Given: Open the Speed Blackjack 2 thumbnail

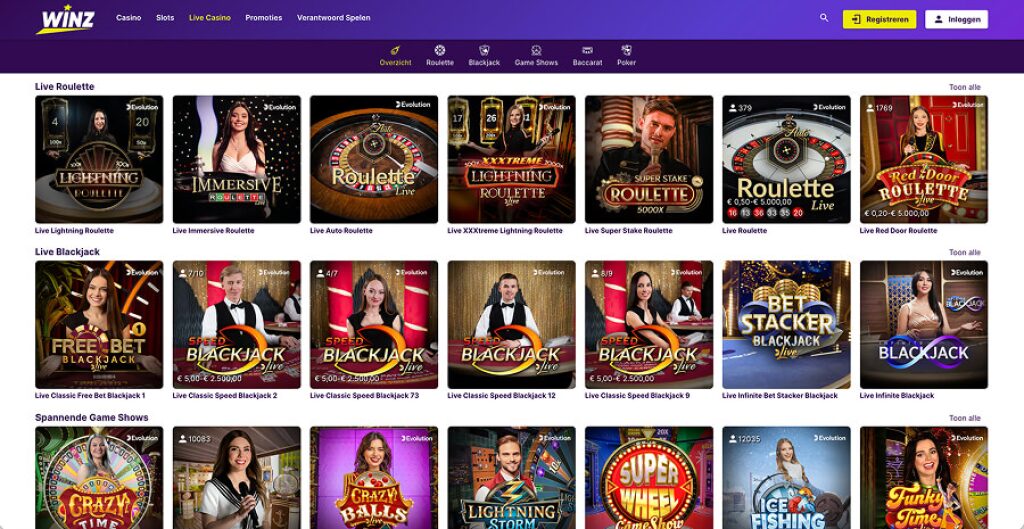Looking at the screenshot, I should coord(236,325).
